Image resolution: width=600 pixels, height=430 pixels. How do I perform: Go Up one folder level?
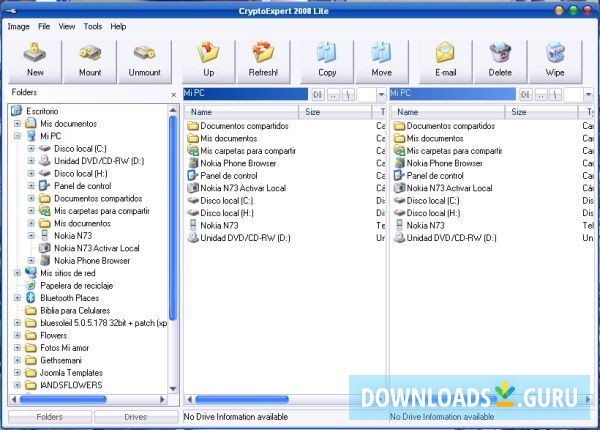click(209, 61)
